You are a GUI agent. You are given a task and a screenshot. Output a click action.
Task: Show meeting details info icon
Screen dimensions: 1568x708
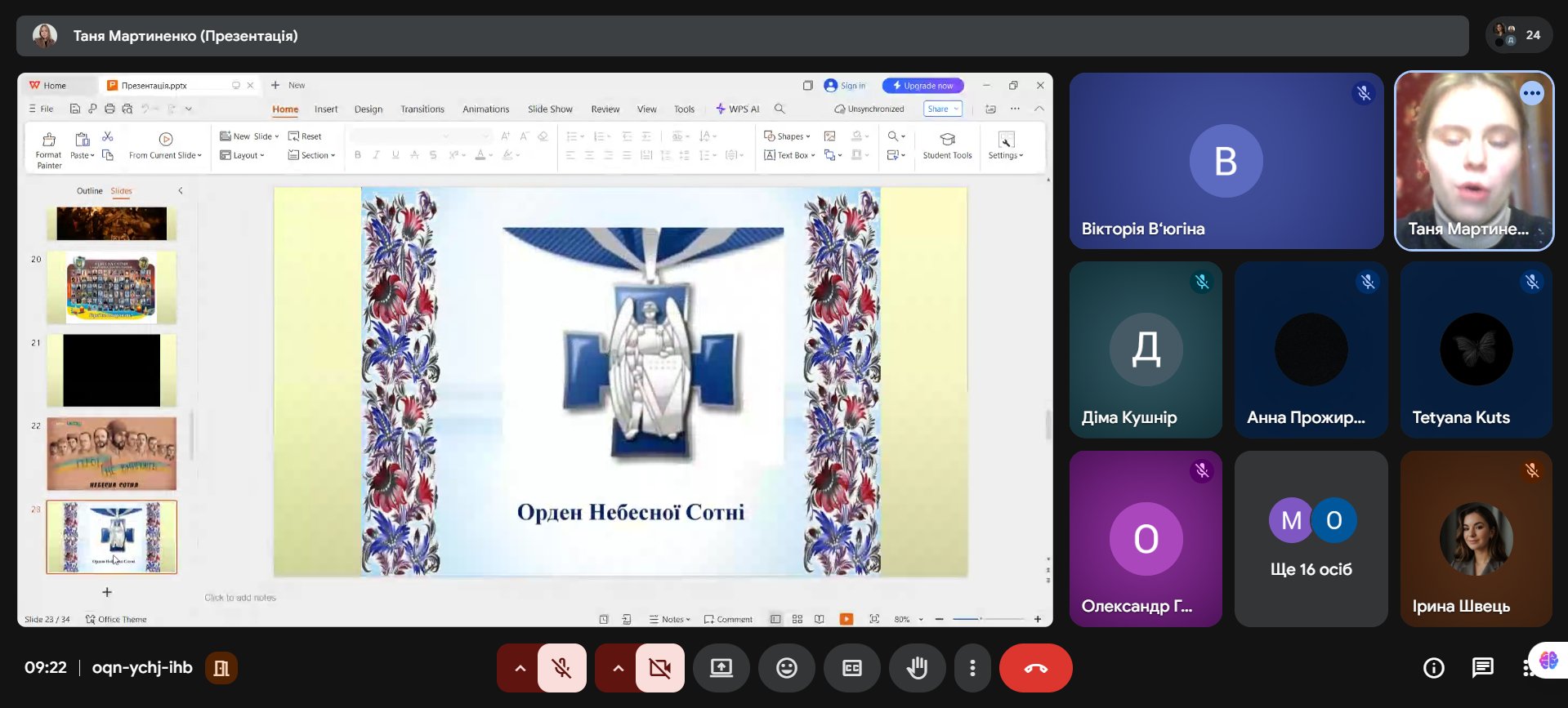point(1433,668)
